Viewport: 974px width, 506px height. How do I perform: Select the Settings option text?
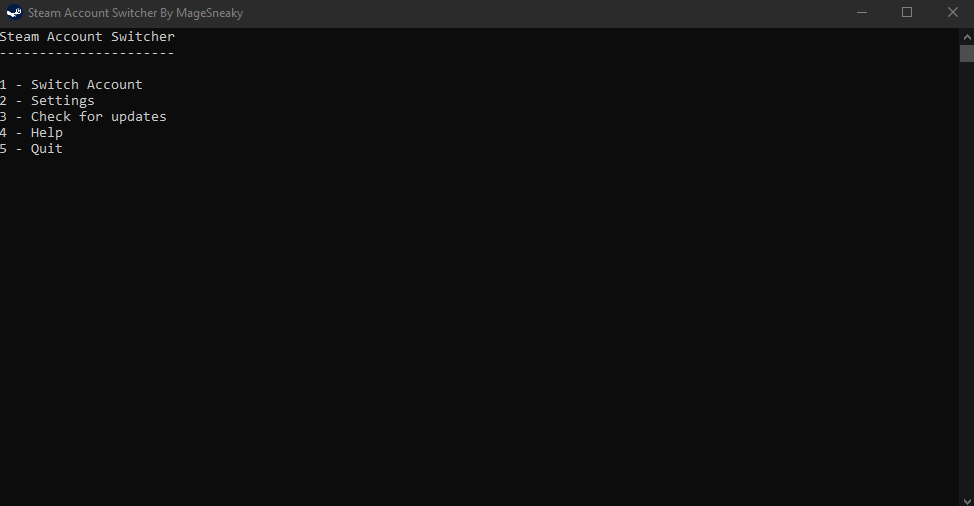[x=63, y=101]
